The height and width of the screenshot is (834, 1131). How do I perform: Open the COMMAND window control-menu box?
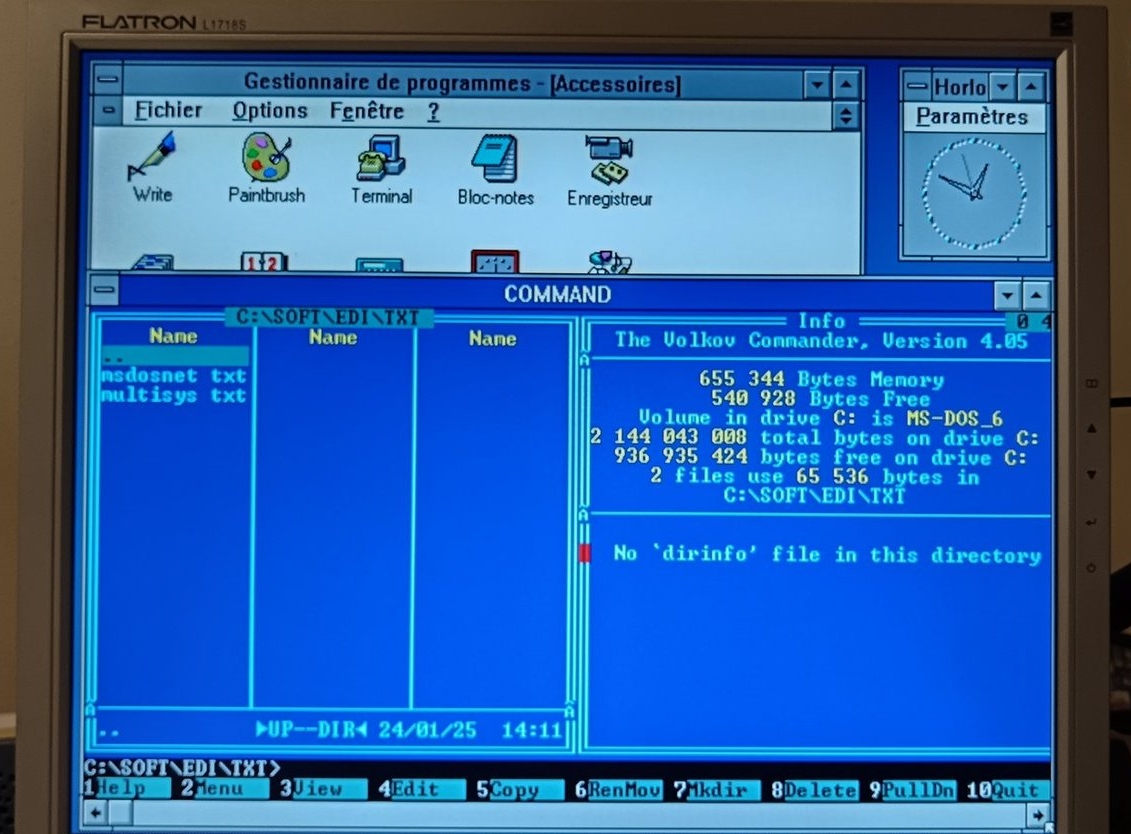pyautogui.click(x=105, y=290)
